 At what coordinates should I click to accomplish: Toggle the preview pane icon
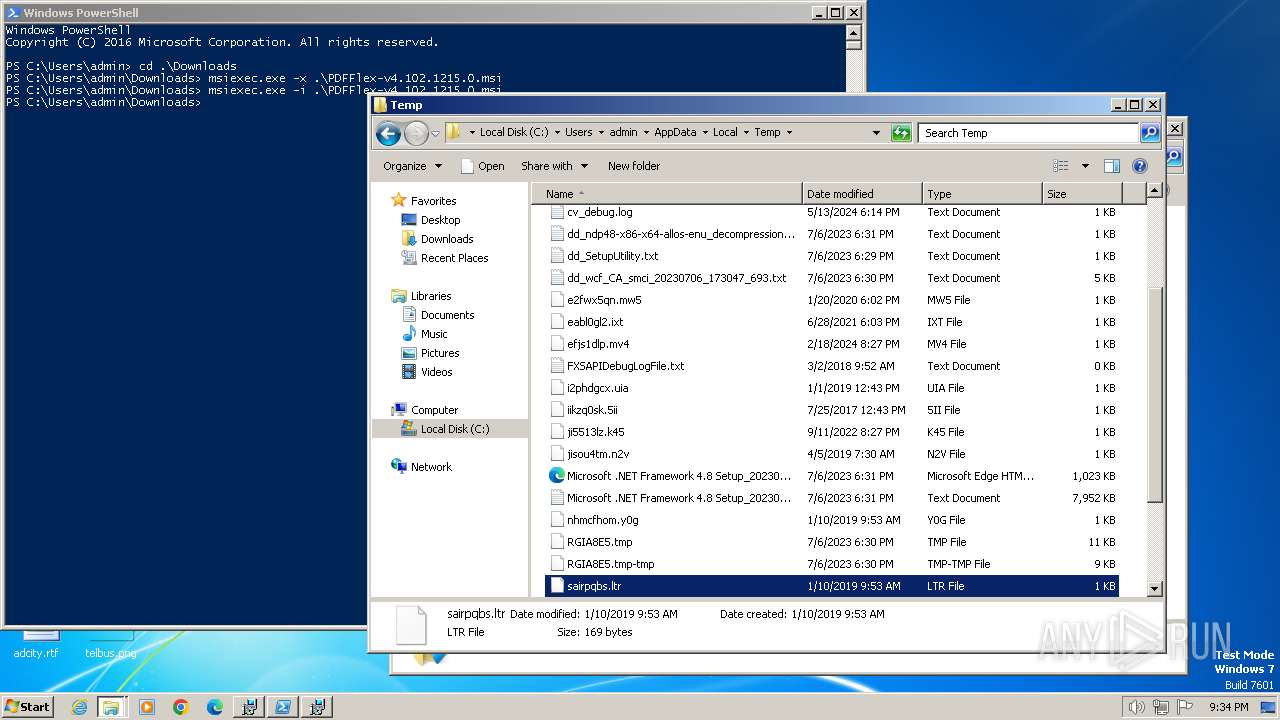click(x=1112, y=166)
